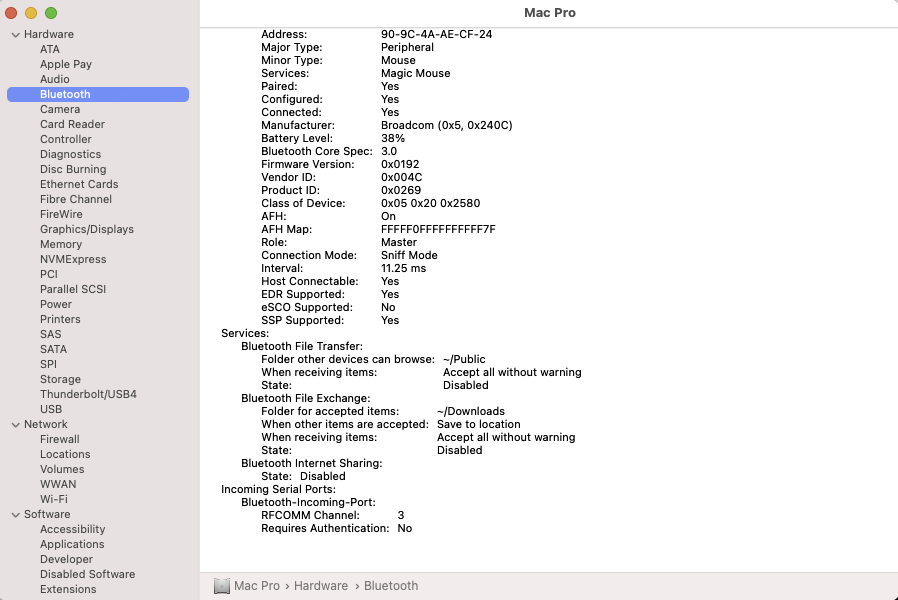Select ATA in the sidebar

point(50,49)
